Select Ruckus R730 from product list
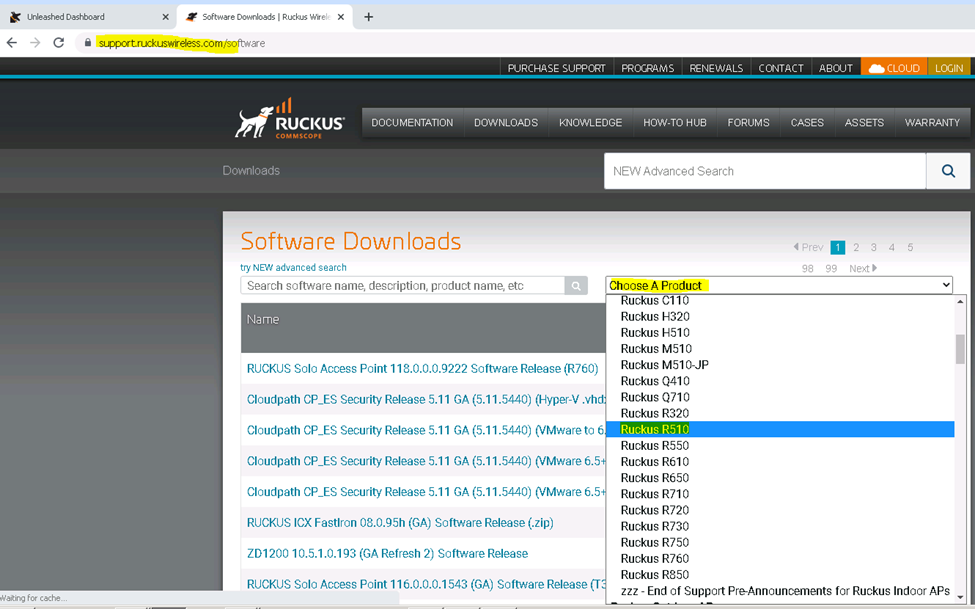Viewport: 975px width, 609px height. (x=780, y=526)
